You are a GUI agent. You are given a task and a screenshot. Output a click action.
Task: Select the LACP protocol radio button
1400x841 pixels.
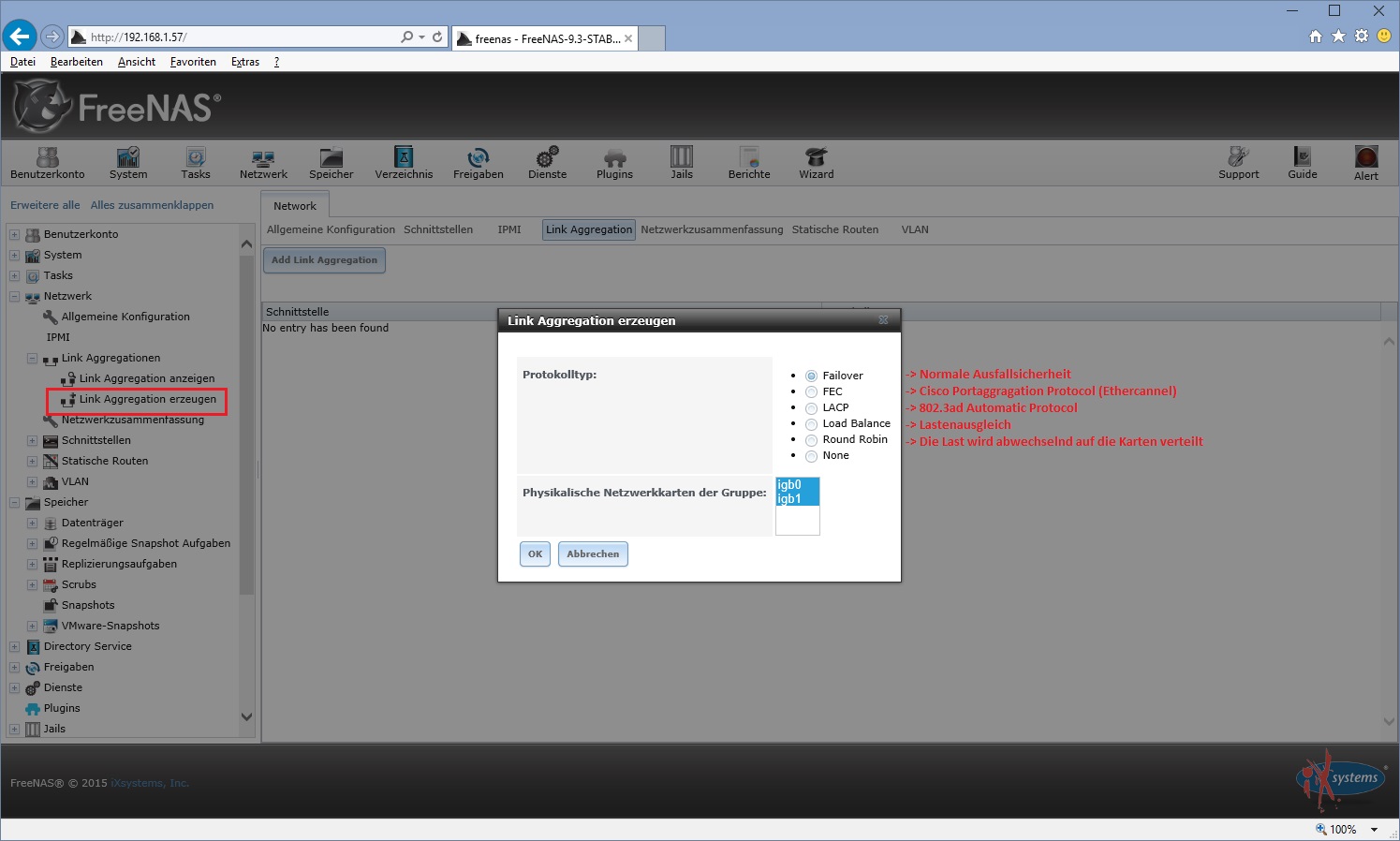(811, 408)
